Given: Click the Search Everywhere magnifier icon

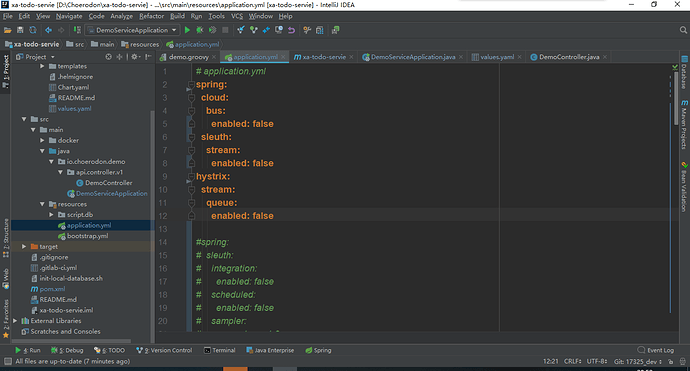Looking at the screenshot, I should [683, 30].
